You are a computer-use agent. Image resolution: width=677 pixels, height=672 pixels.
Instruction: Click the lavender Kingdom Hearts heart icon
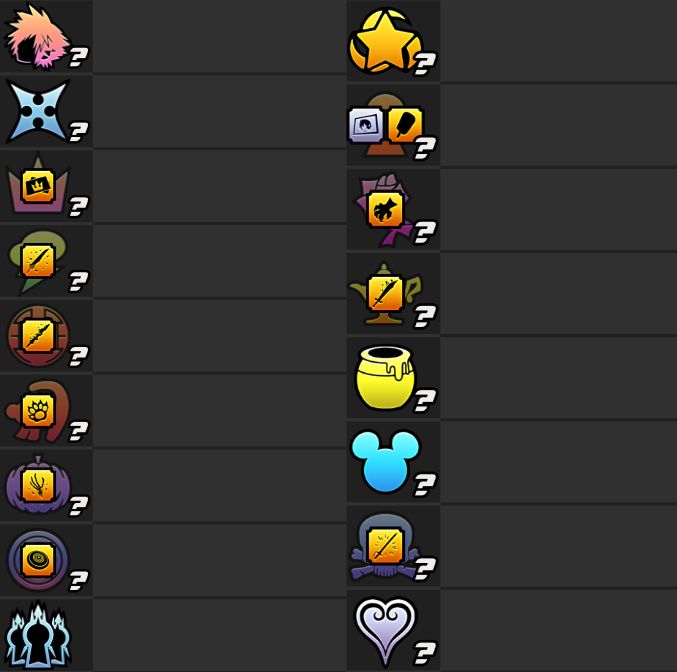385,631
